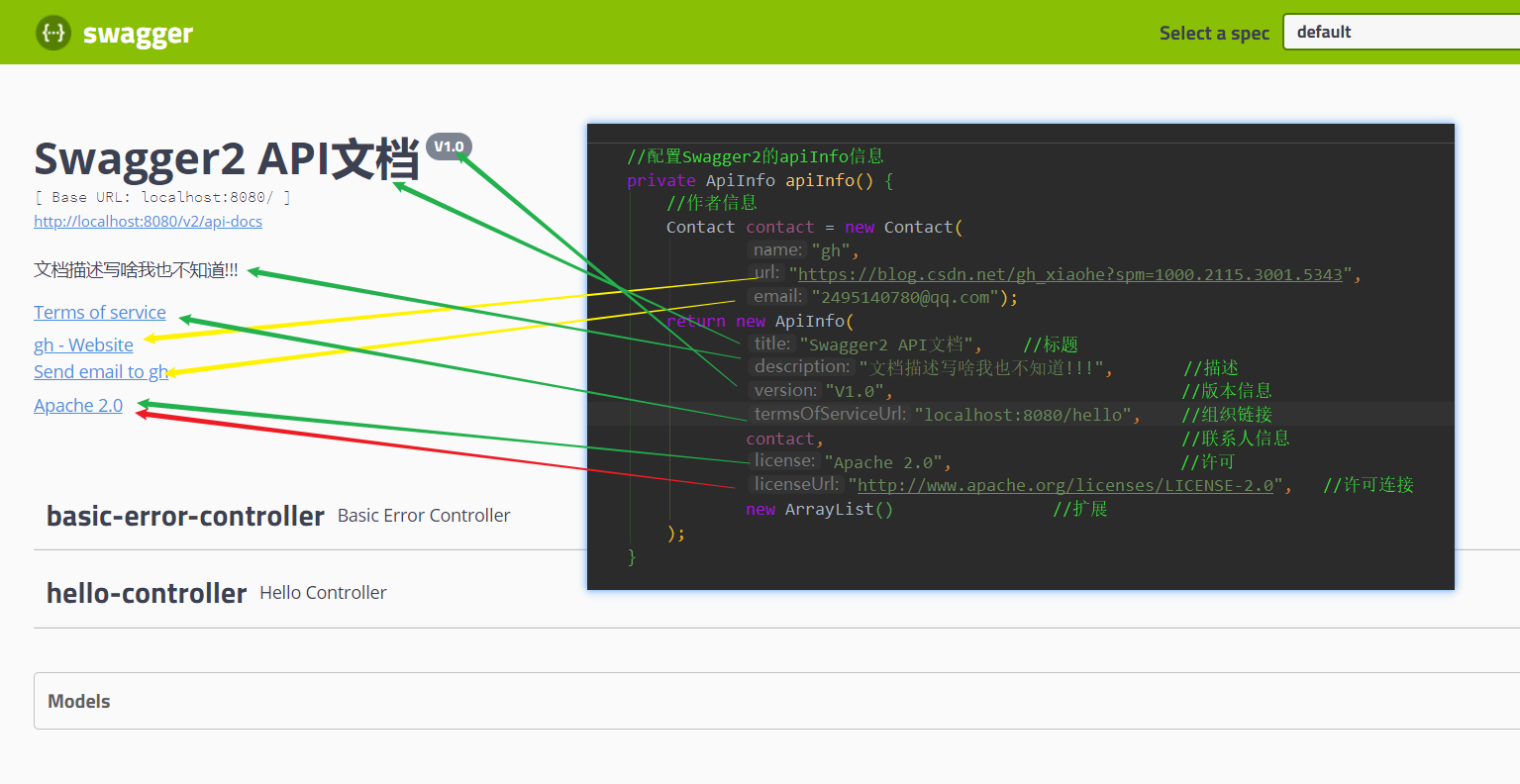This screenshot has height=784, width=1520.
Task: Click the Swagger2 API文档 title
Action: point(227,159)
